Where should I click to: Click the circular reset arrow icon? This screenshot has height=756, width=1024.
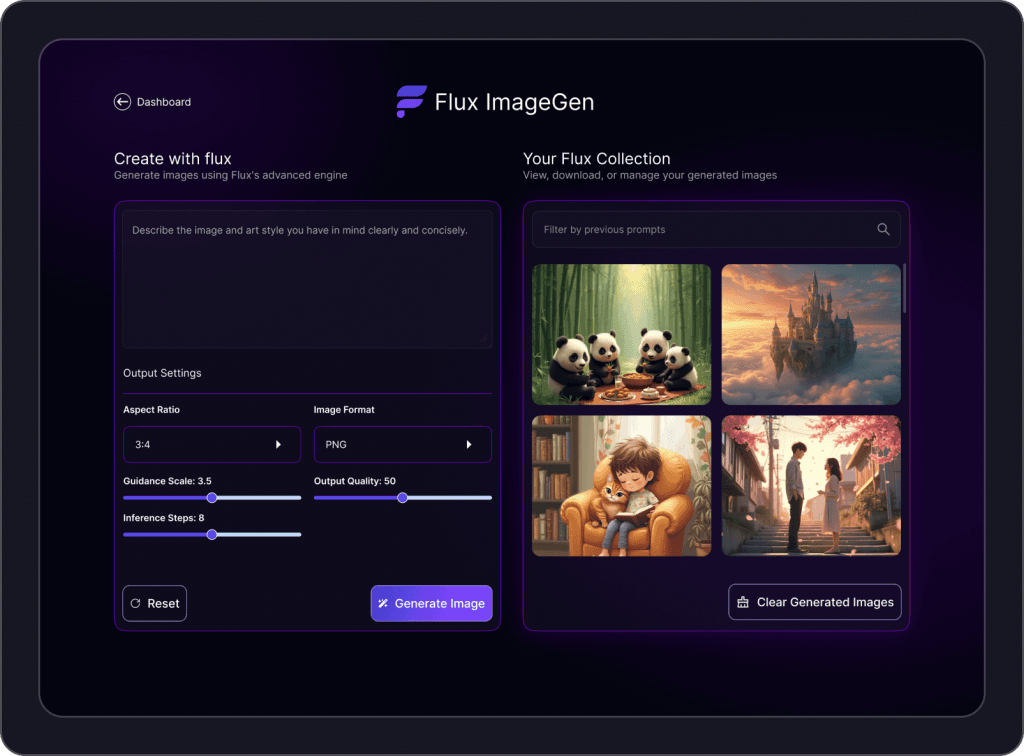[136, 603]
